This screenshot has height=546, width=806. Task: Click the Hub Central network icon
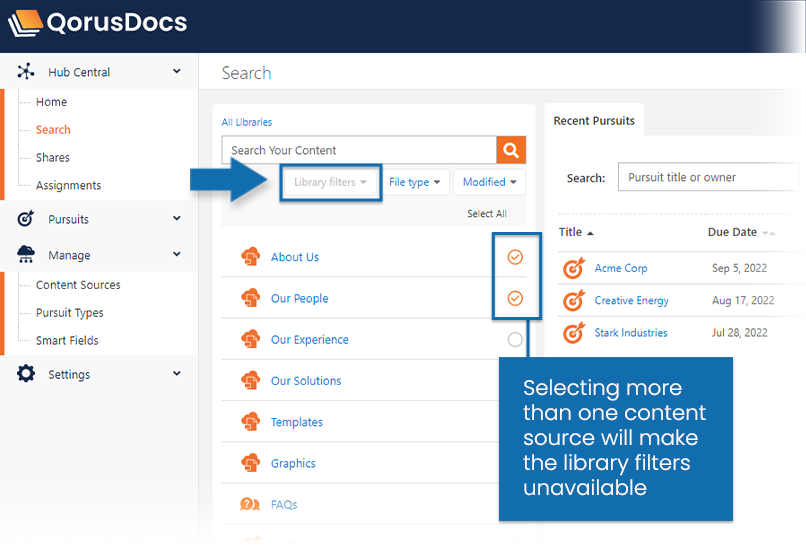tap(26, 71)
